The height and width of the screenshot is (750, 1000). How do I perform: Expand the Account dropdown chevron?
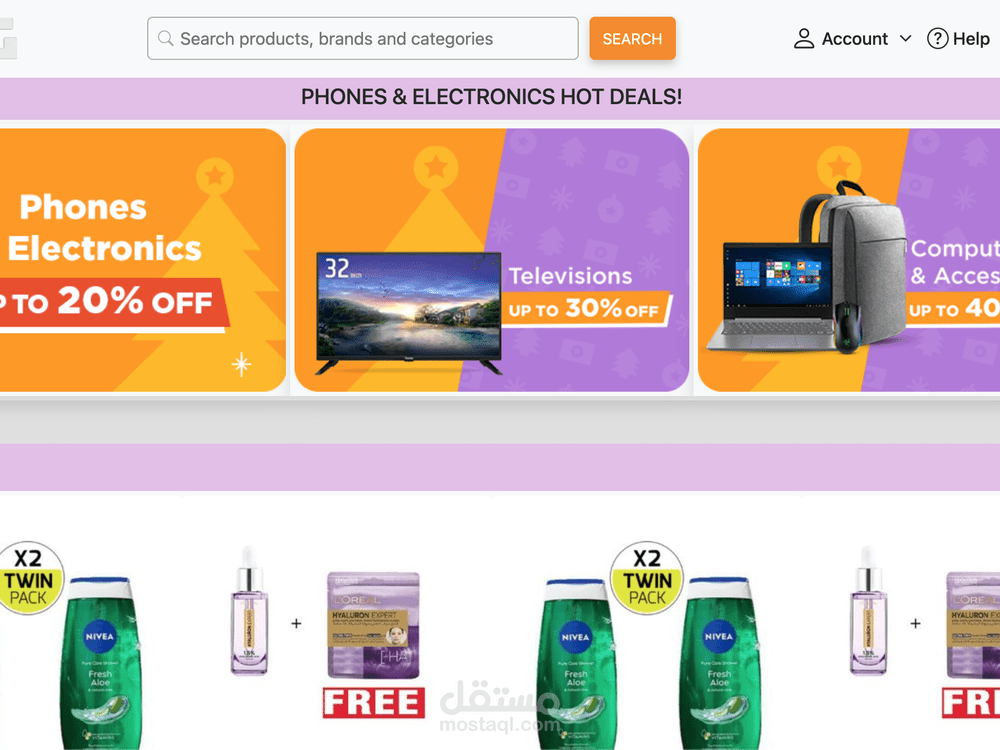[x=905, y=38]
